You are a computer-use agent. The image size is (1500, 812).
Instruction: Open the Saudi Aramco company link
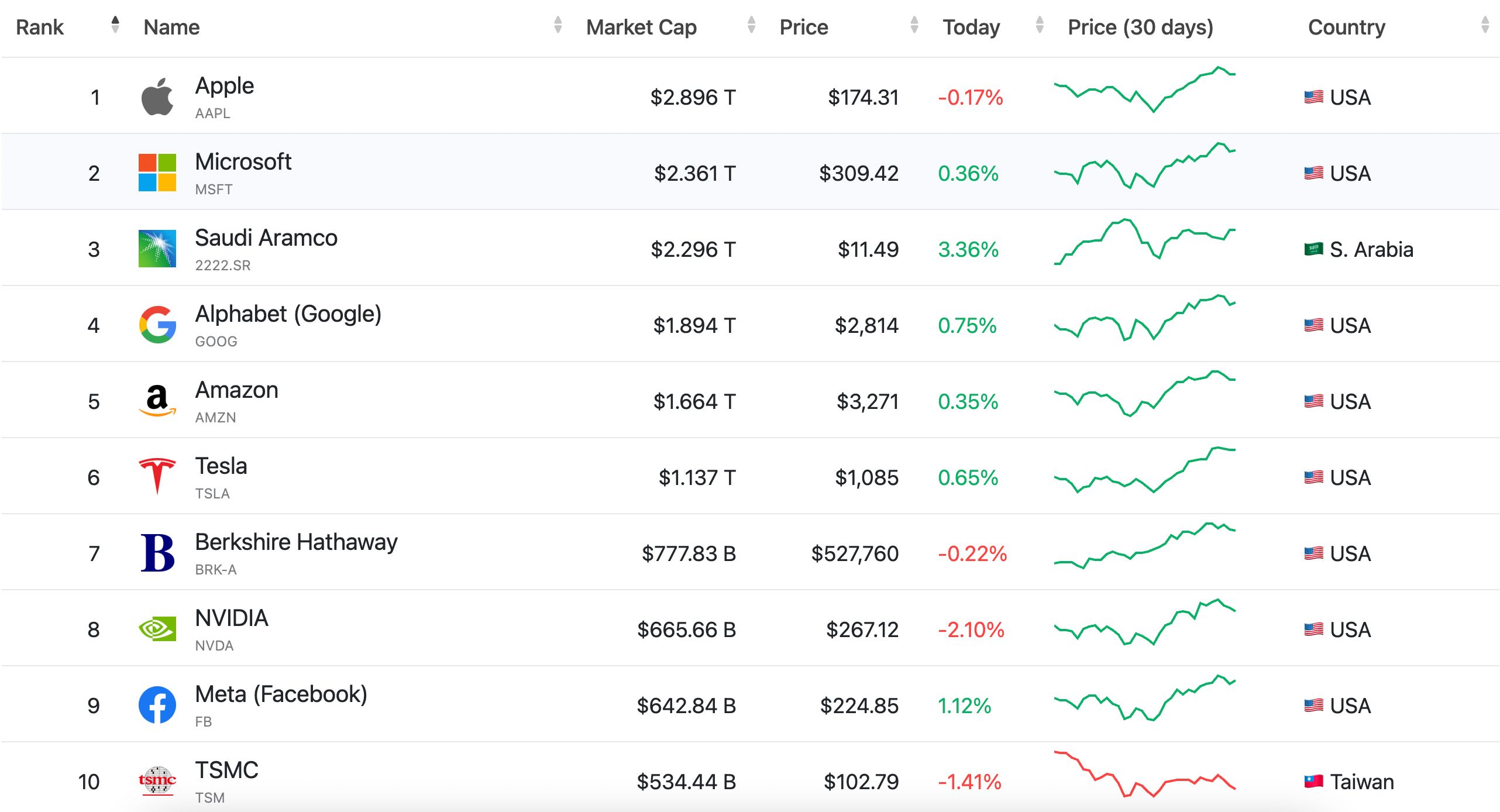266,238
